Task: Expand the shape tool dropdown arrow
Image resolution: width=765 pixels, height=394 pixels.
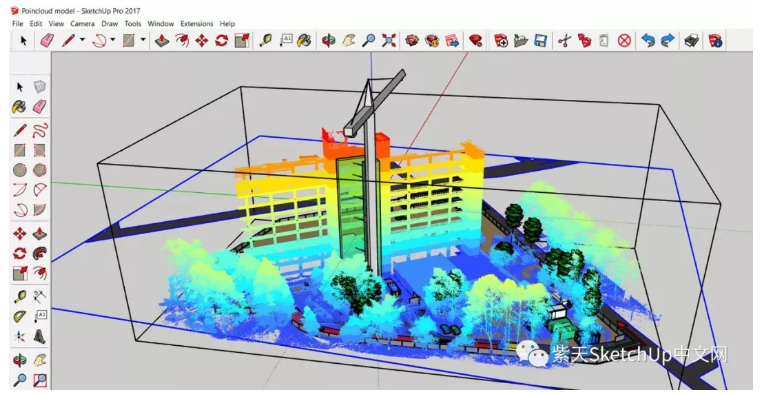Action: coord(143,39)
